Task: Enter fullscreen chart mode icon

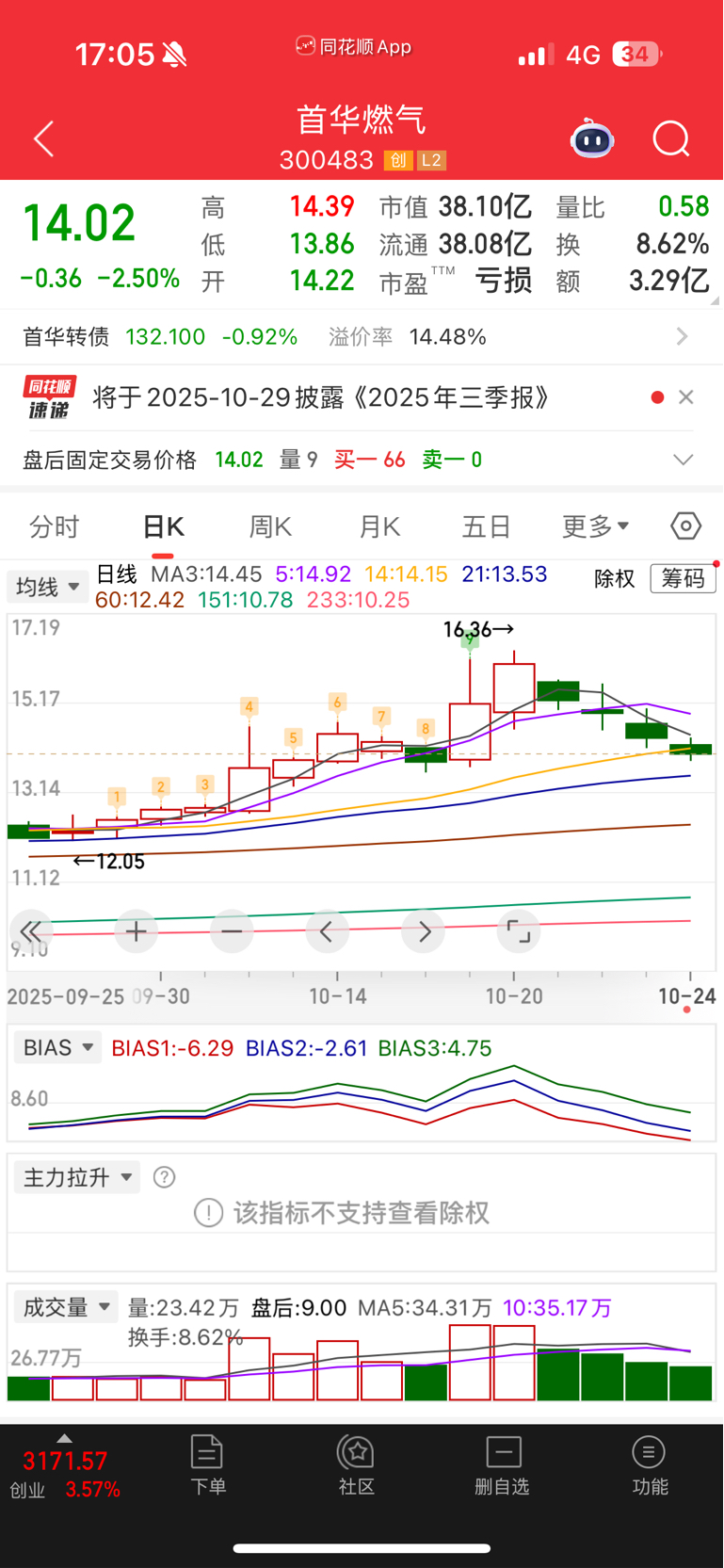Action: (x=519, y=931)
